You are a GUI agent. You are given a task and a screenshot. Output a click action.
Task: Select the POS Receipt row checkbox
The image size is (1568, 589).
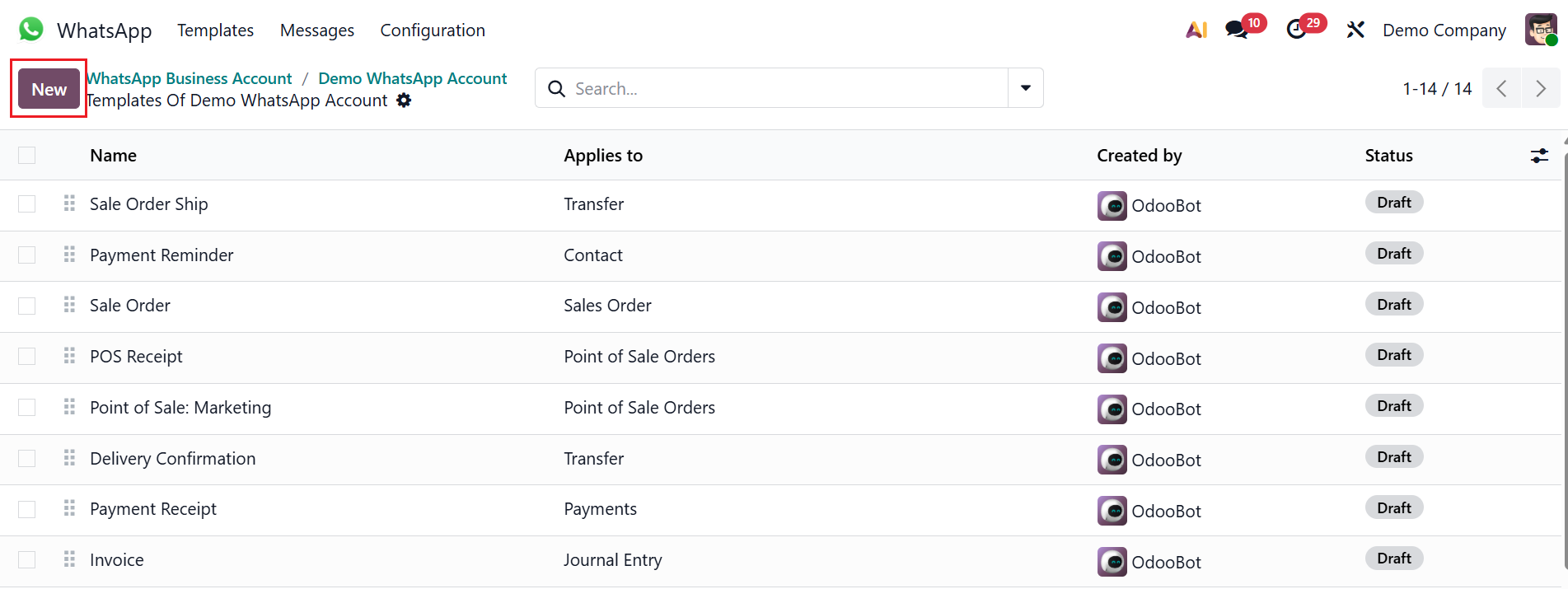click(27, 356)
